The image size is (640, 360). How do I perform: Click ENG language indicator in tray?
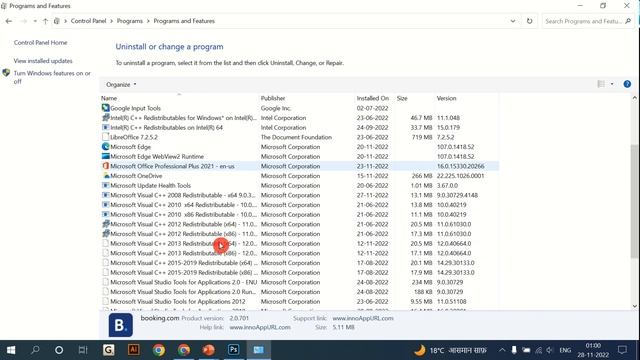pyautogui.click(x=565, y=350)
